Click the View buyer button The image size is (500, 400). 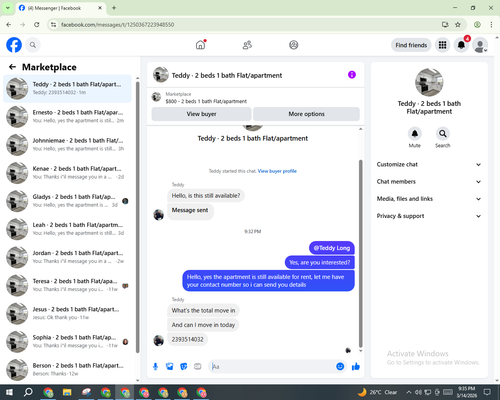click(201, 114)
